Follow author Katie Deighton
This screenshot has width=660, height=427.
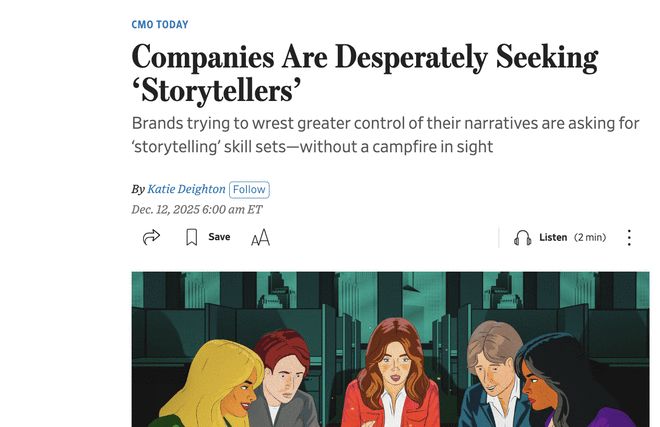(249, 189)
